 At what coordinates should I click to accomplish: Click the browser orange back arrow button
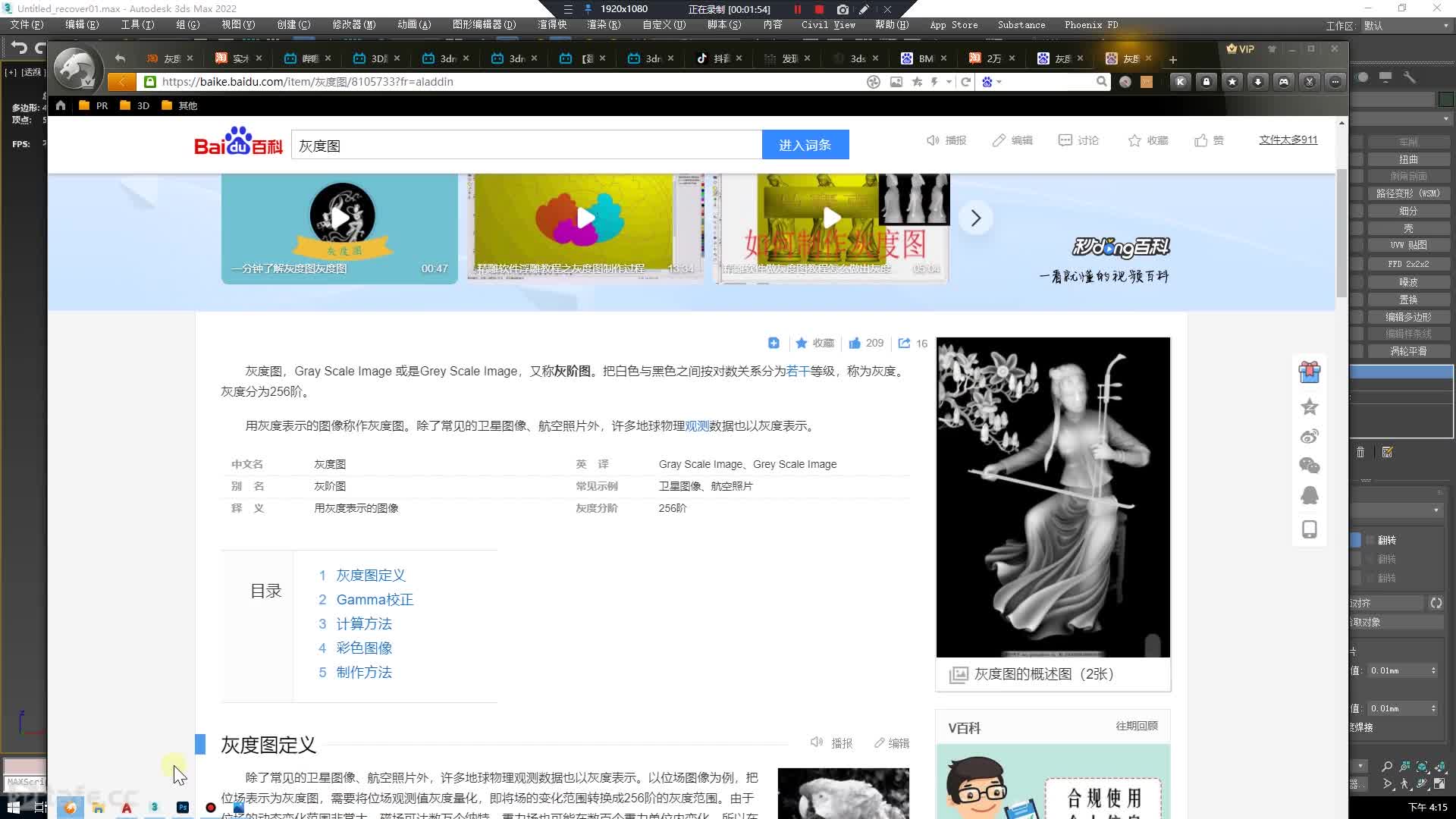pyautogui.click(x=121, y=82)
